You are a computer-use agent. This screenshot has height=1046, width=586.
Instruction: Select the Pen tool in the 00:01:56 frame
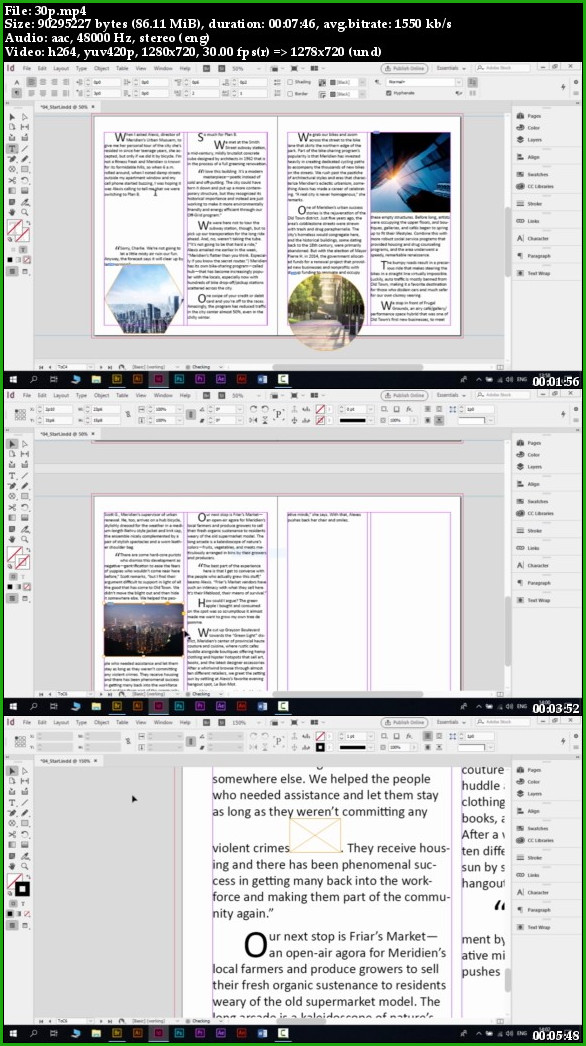pos(12,159)
